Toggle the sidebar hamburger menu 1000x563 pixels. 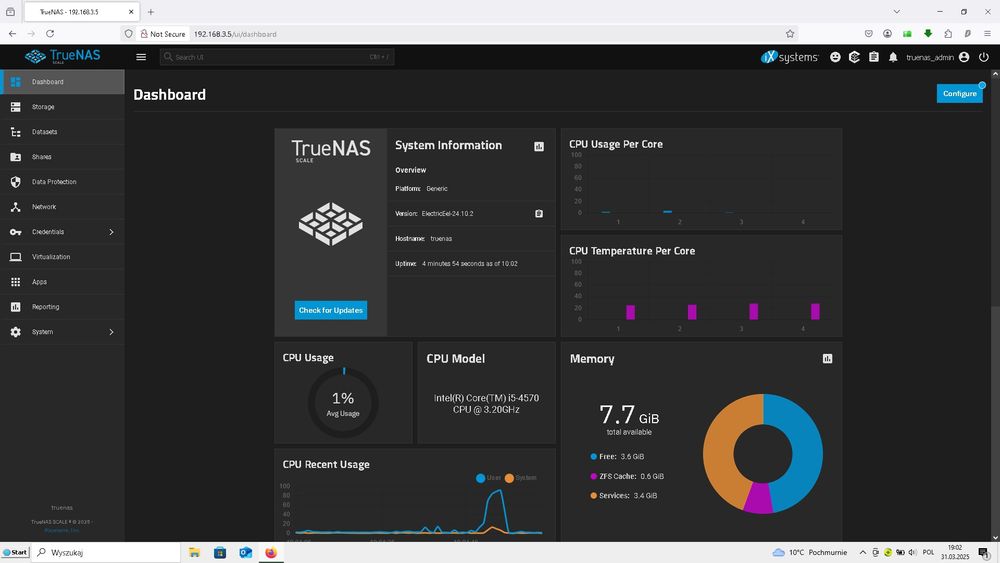(141, 57)
